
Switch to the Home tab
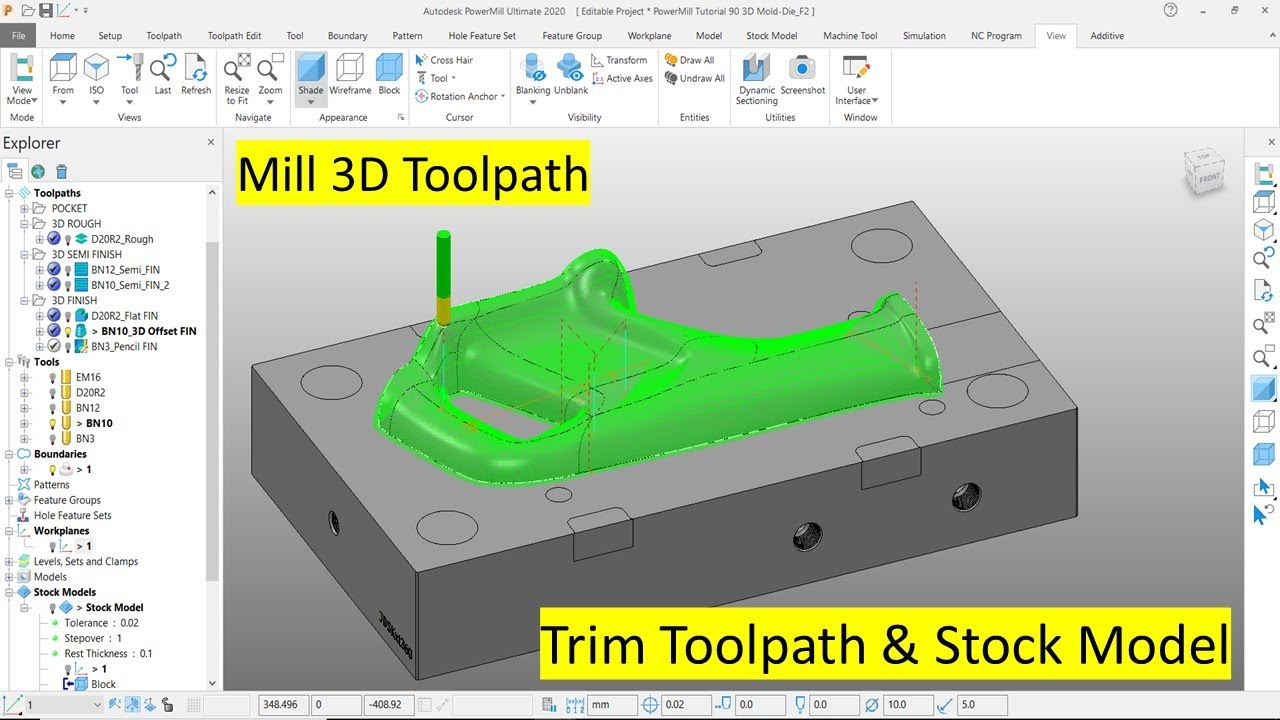pyautogui.click(x=62, y=35)
